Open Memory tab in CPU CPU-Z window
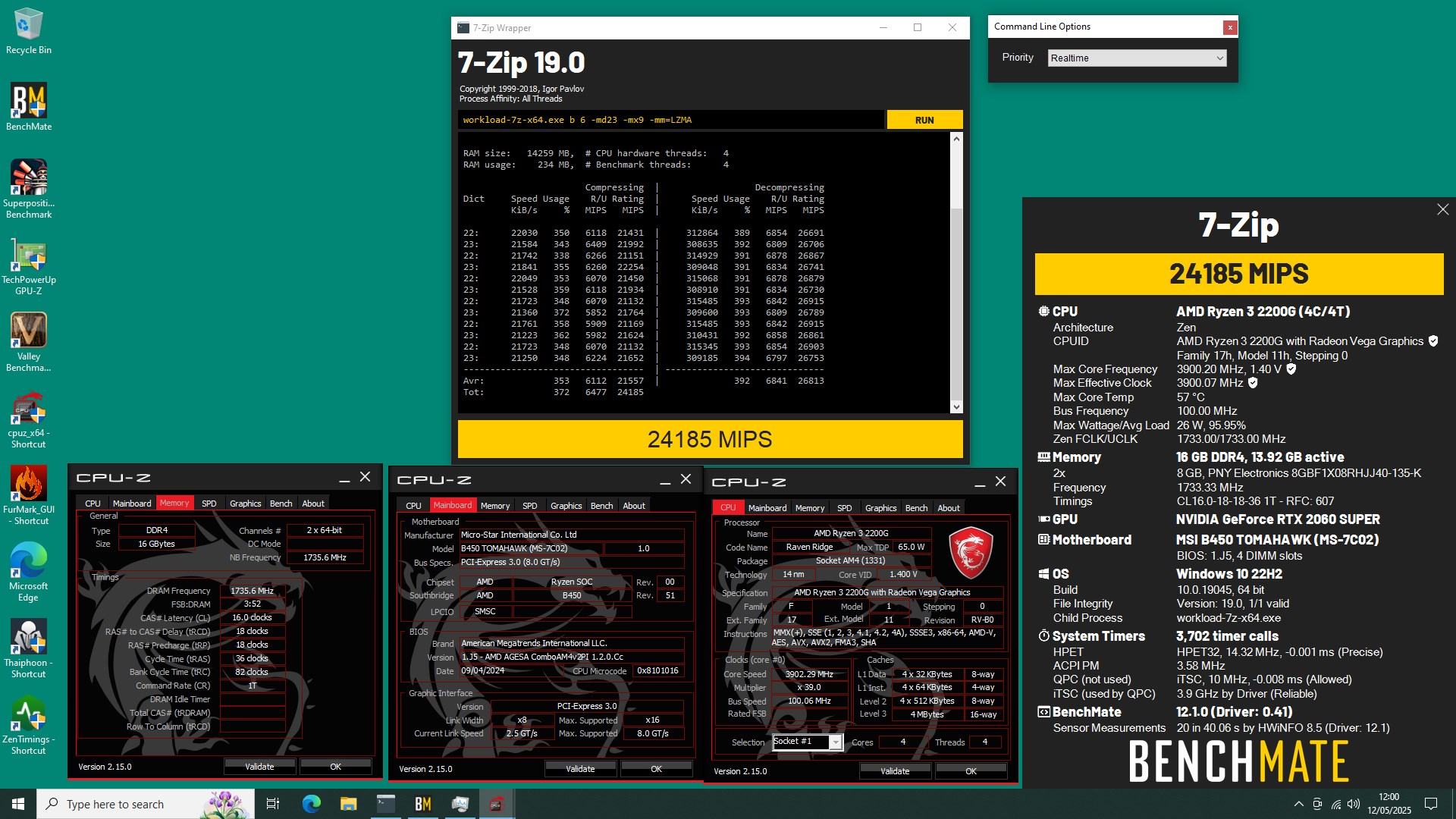The width and height of the screenshot is (1456, 819). click(809, 508)
